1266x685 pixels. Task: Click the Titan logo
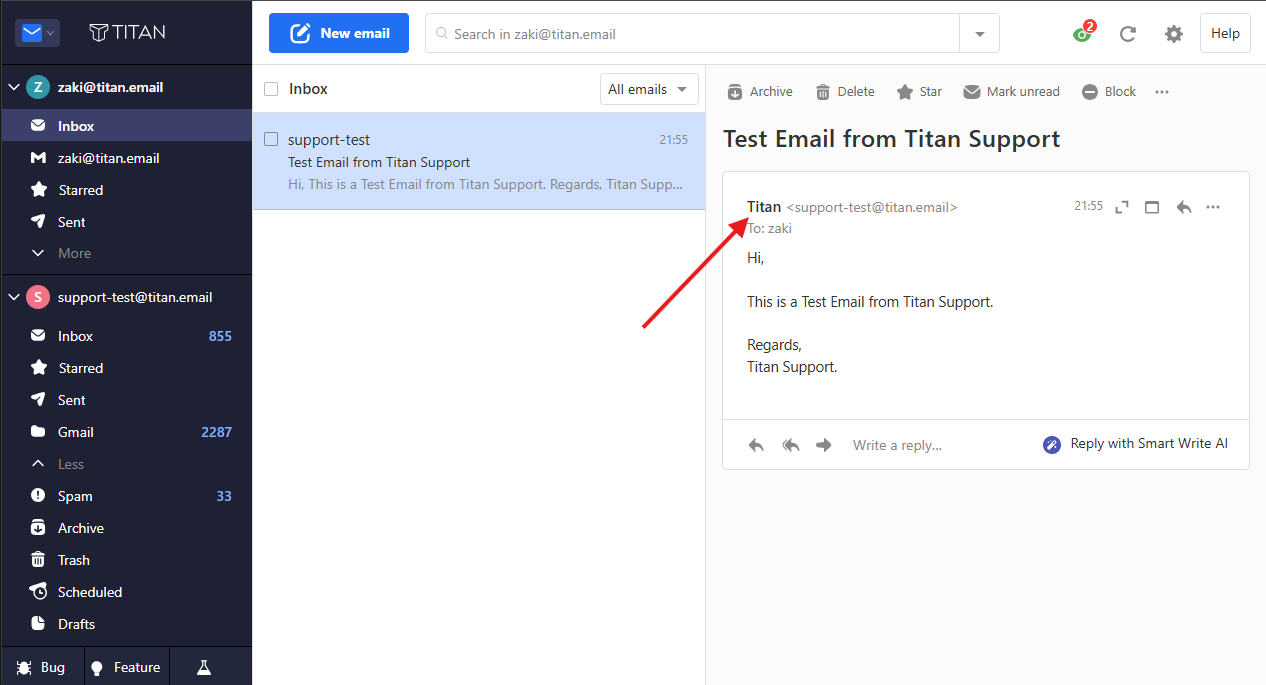[x=127, y=33]
